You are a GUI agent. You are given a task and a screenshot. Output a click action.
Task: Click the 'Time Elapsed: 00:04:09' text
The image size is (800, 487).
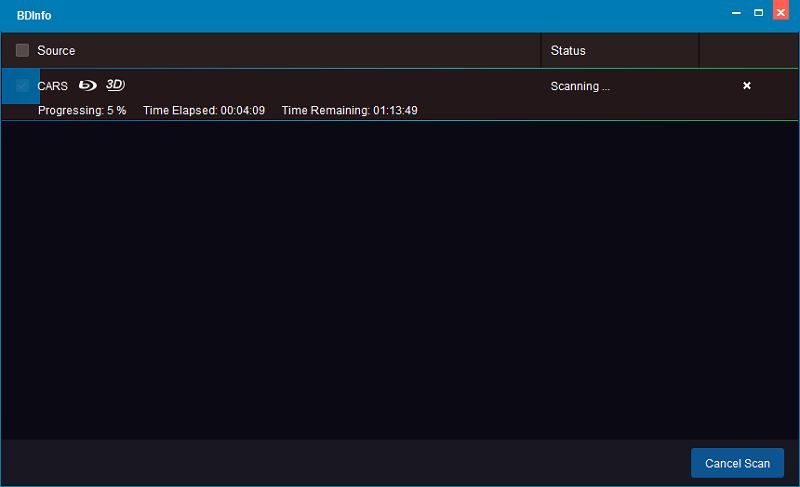click(204, 111)
